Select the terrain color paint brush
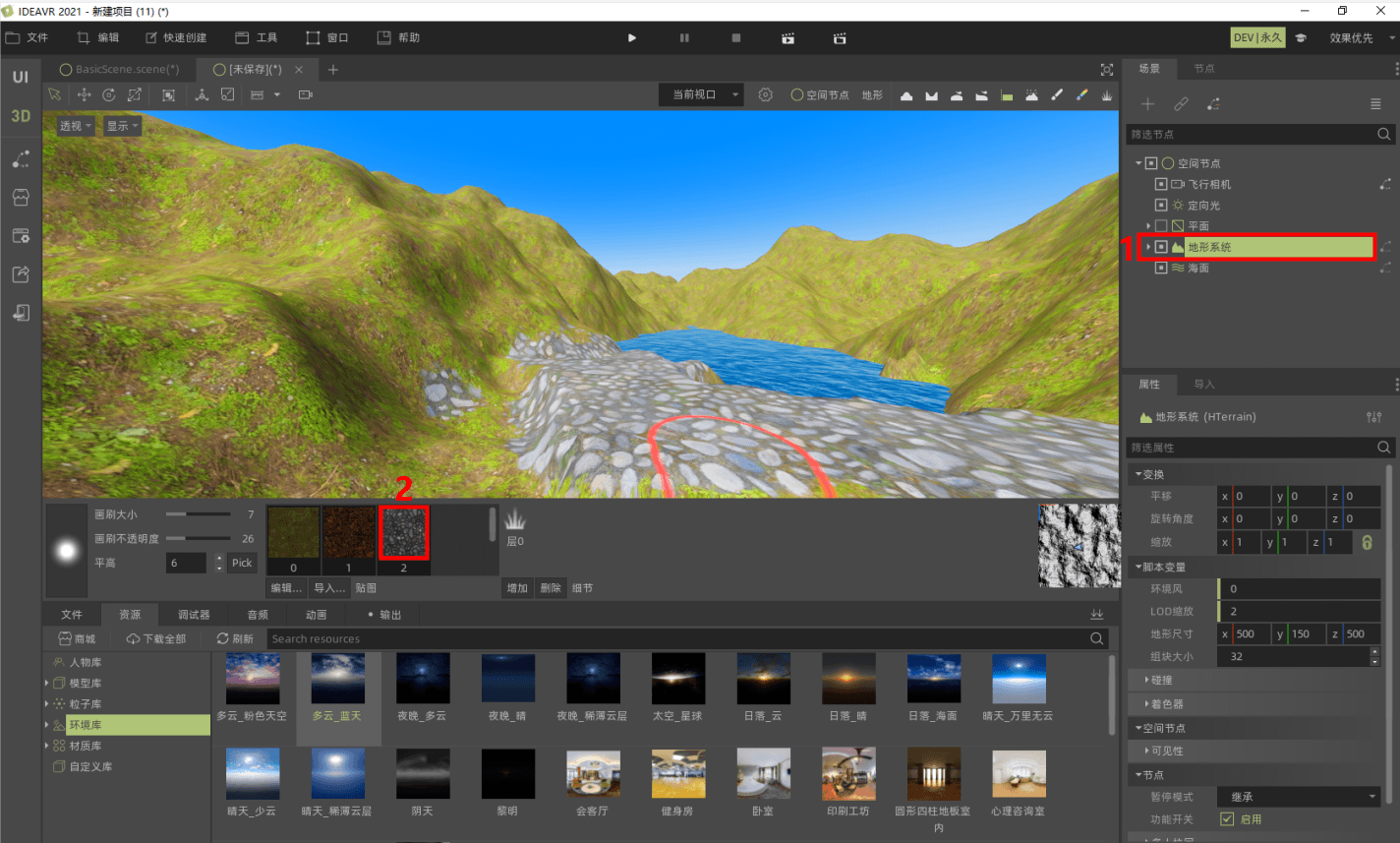This screenshot has height=843, width=1400. (1081, 95)
